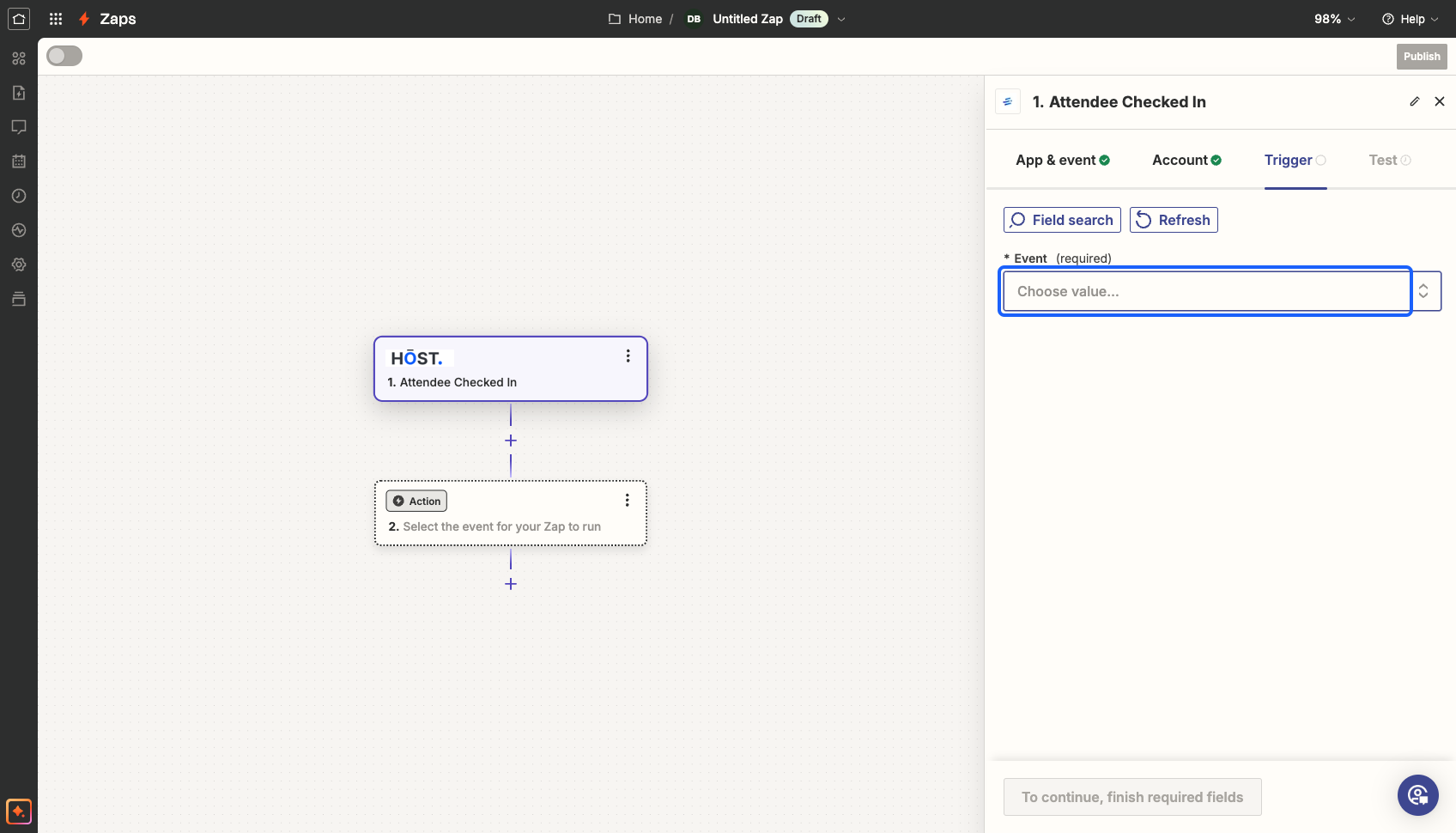Open the apps grid menu icon

[56, 19]
